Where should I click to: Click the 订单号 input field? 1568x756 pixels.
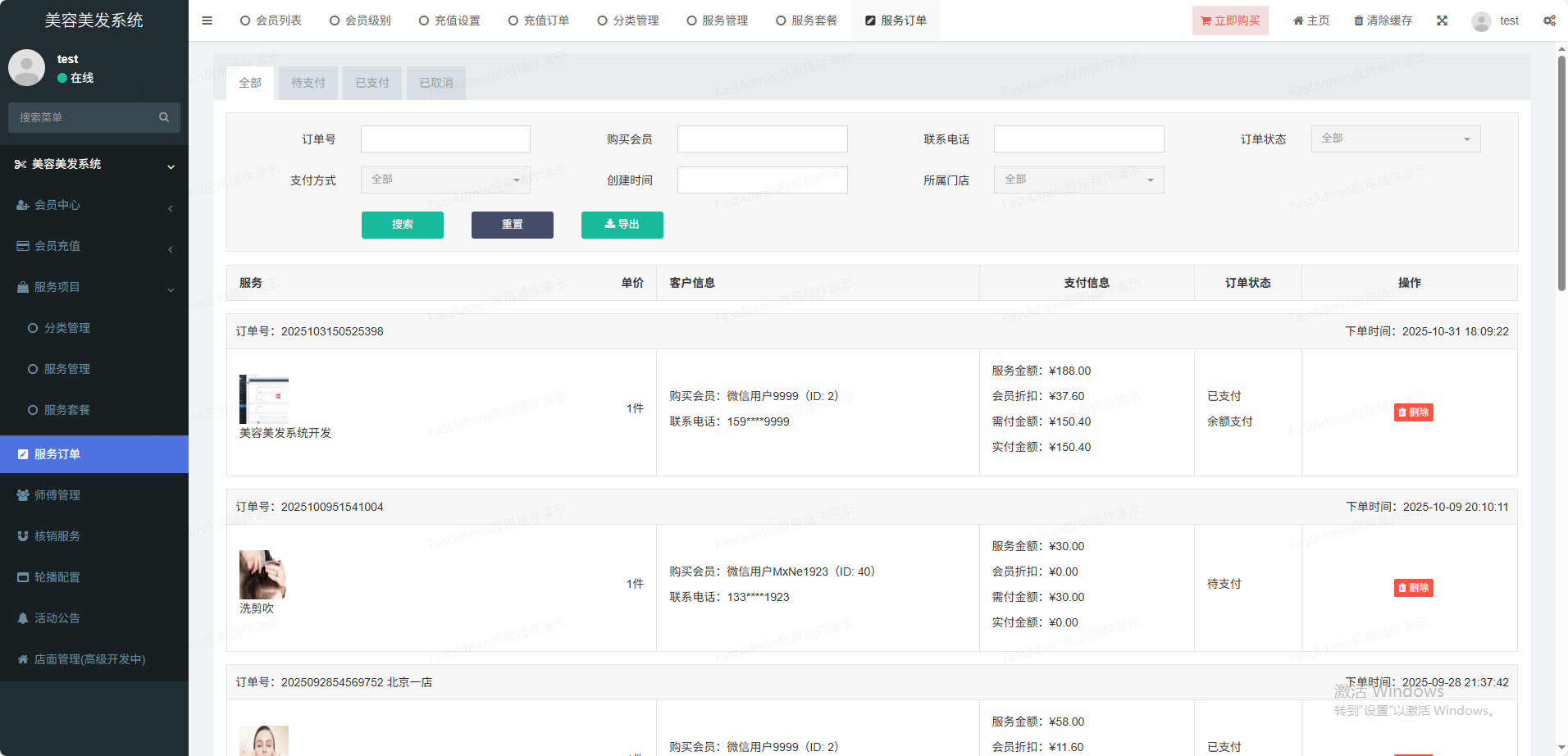445,139
